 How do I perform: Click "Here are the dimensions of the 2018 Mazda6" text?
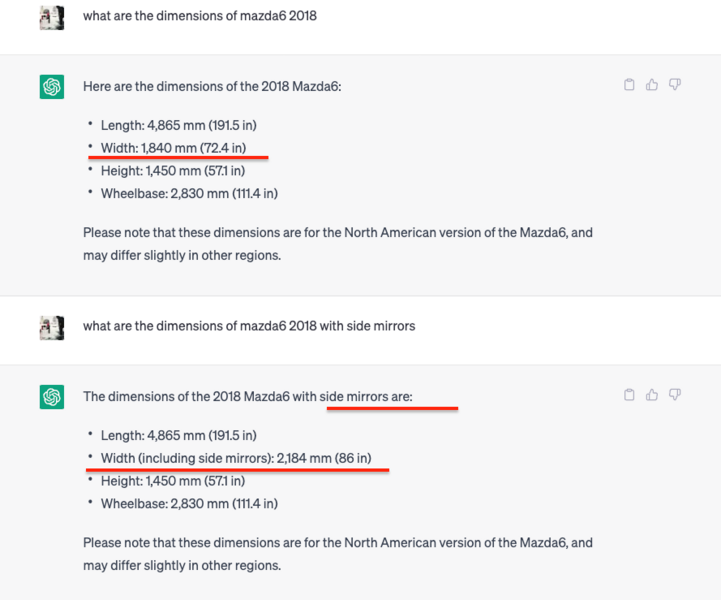pyautogui.click(x=212, y=87)
